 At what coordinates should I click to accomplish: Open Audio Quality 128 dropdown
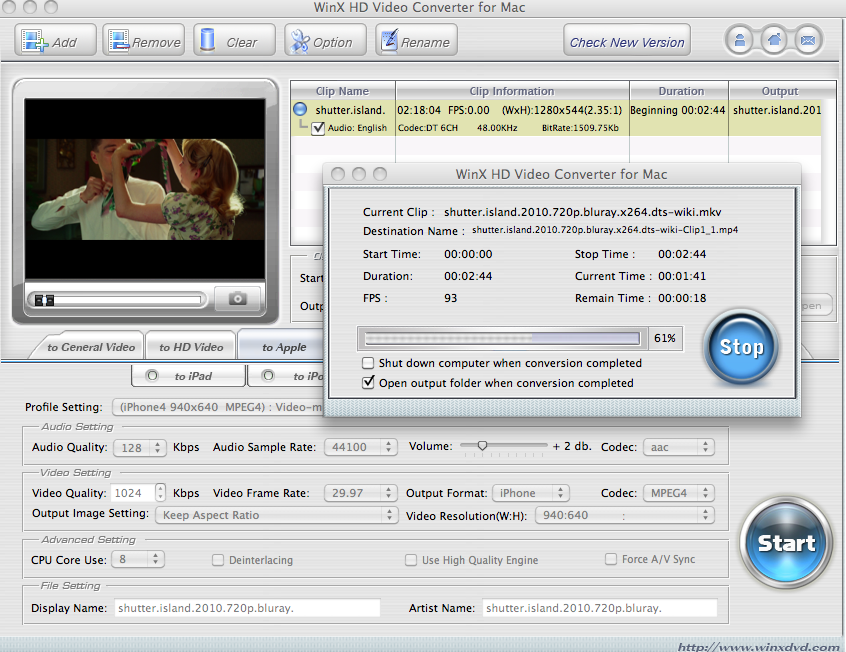(x=140, y=447)
